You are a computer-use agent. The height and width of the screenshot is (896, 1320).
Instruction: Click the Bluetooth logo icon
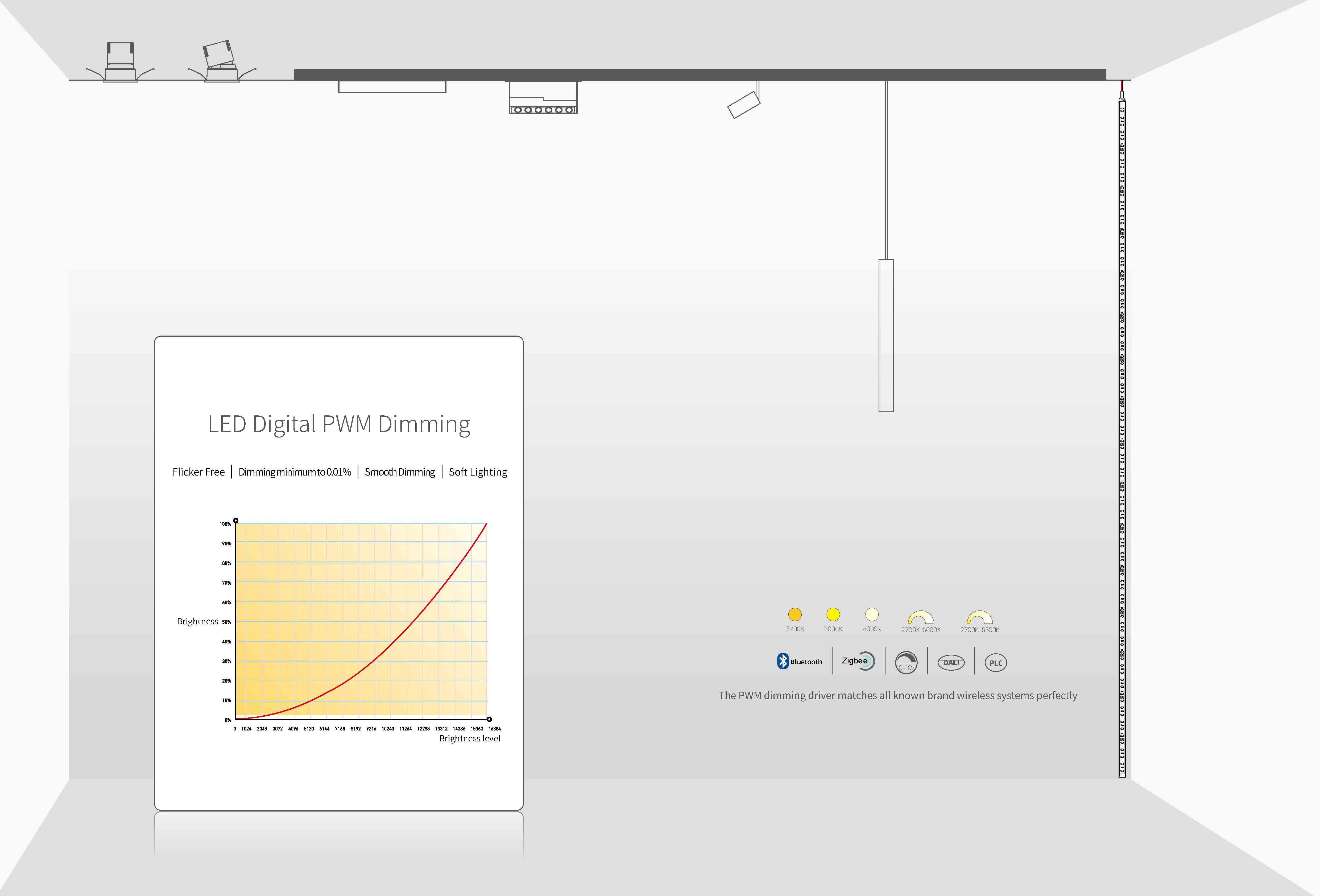pos(783,661)
